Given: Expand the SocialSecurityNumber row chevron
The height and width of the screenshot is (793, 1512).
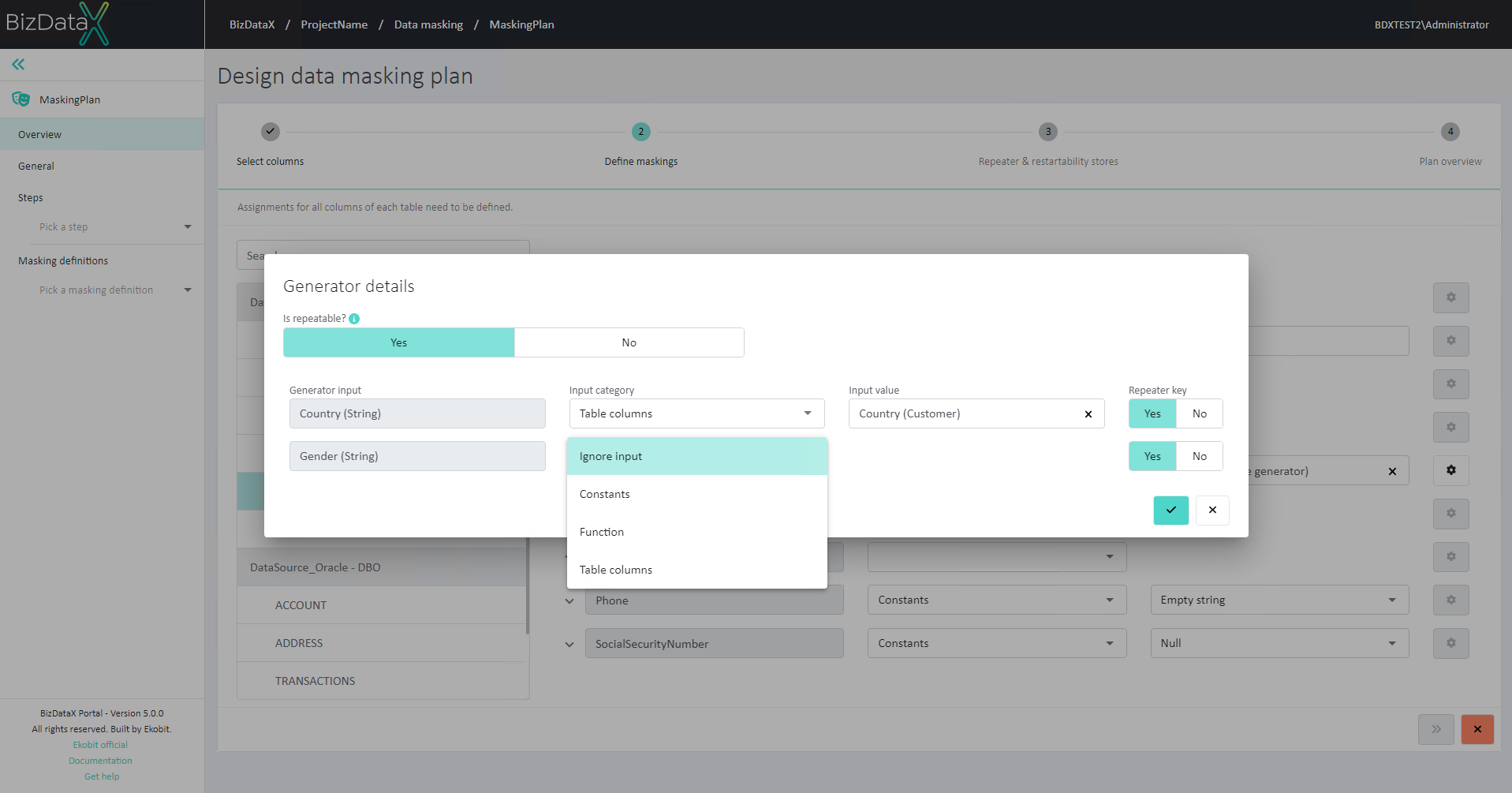Looking at the screenshot, I should point(569,645).
